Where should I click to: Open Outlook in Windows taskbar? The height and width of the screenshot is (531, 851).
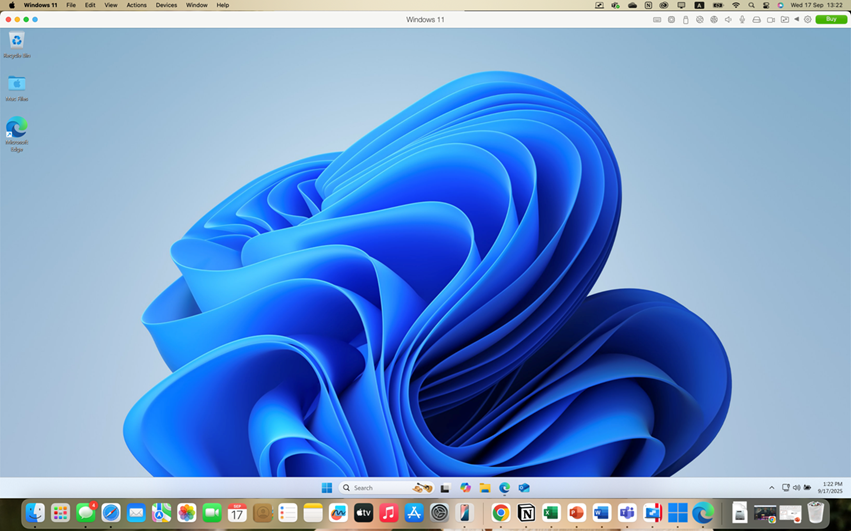[x=524, y=488]
